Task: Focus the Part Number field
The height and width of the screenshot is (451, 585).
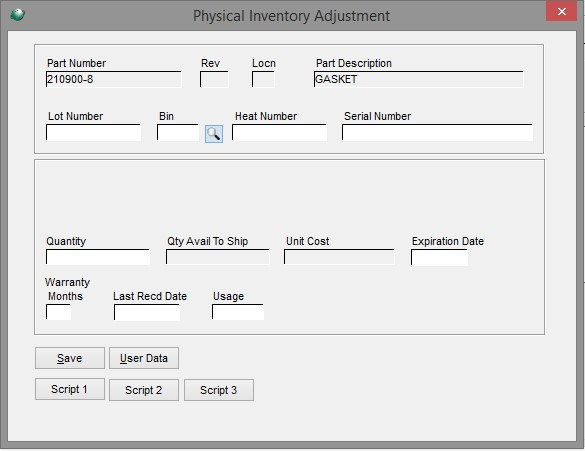Action: pos(114,79)
